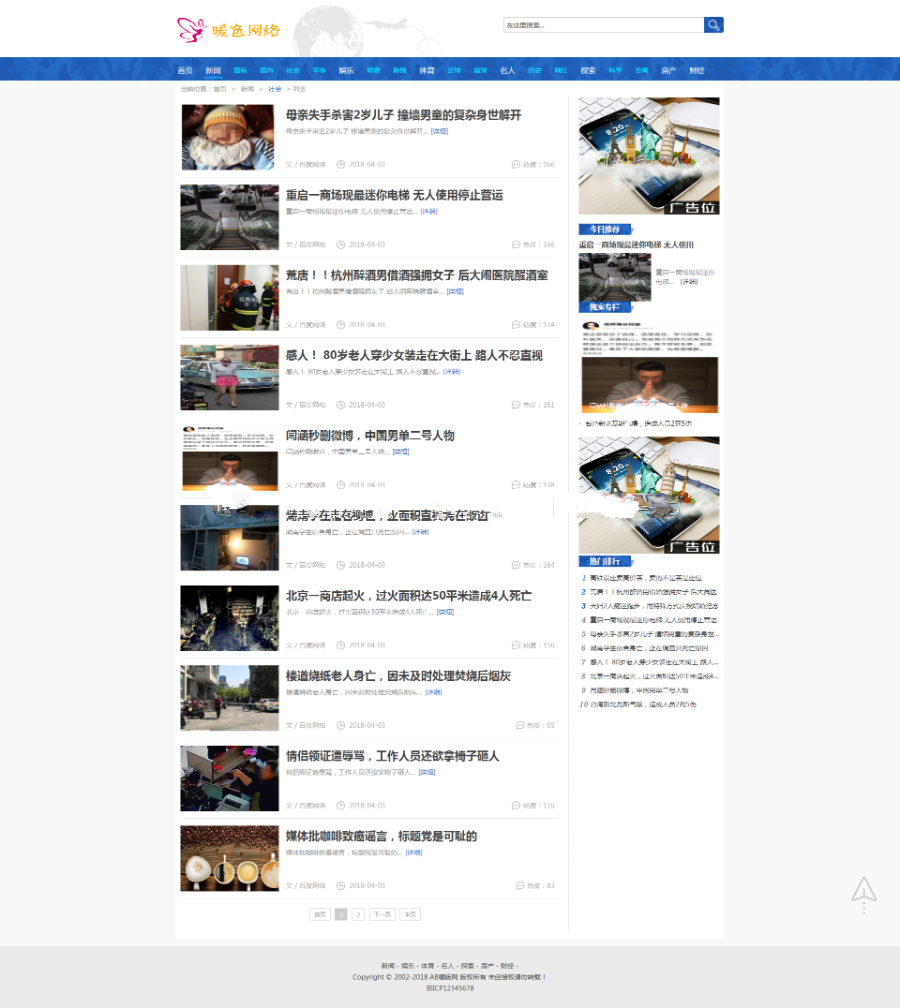Click the clock icon on the first article
The width and height of the screenshot is (900, 1008).
click(x=341, y=164)
